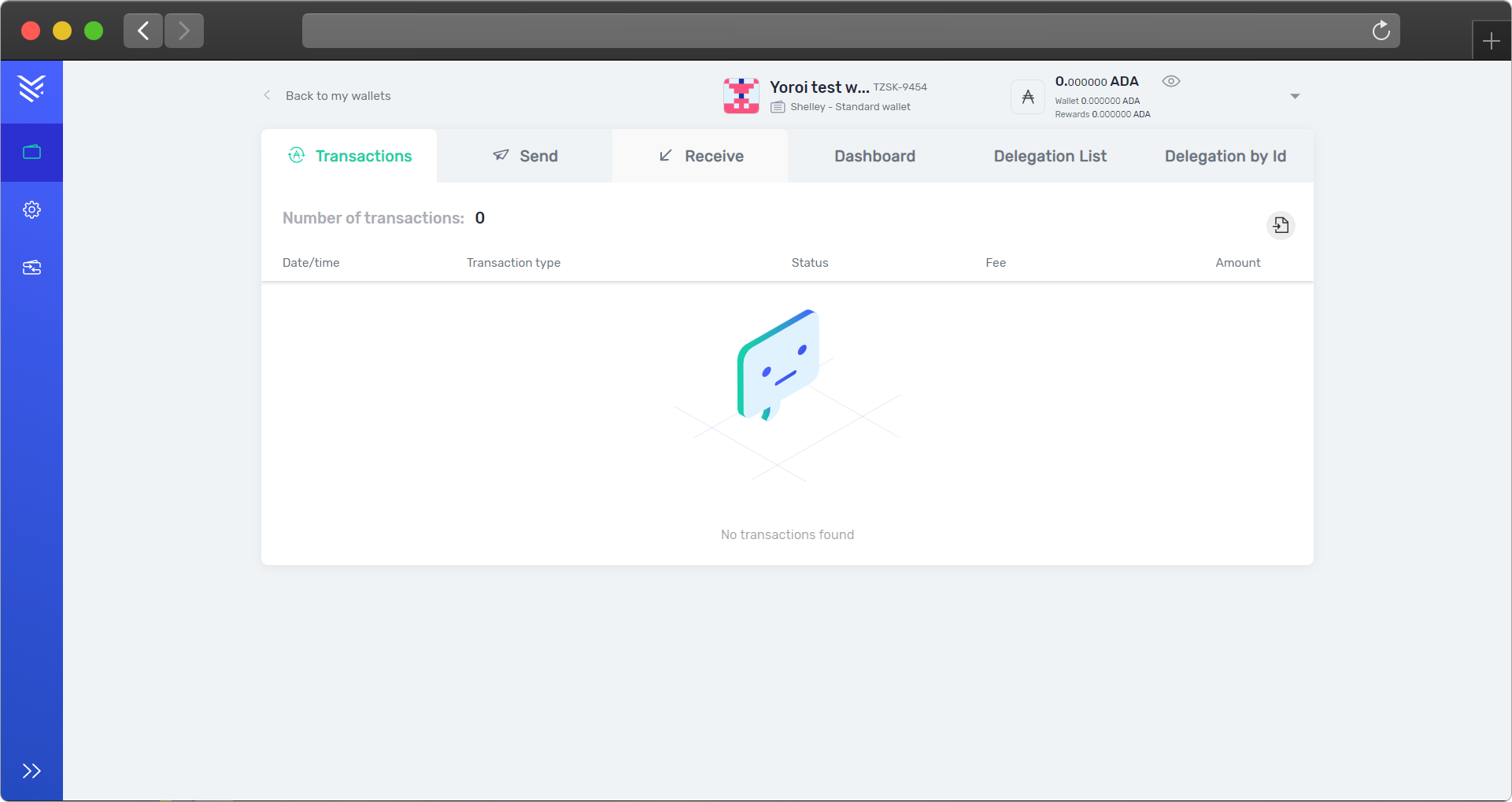Click the total 0.000000 ADA balance

click(x=1097, y=81)
